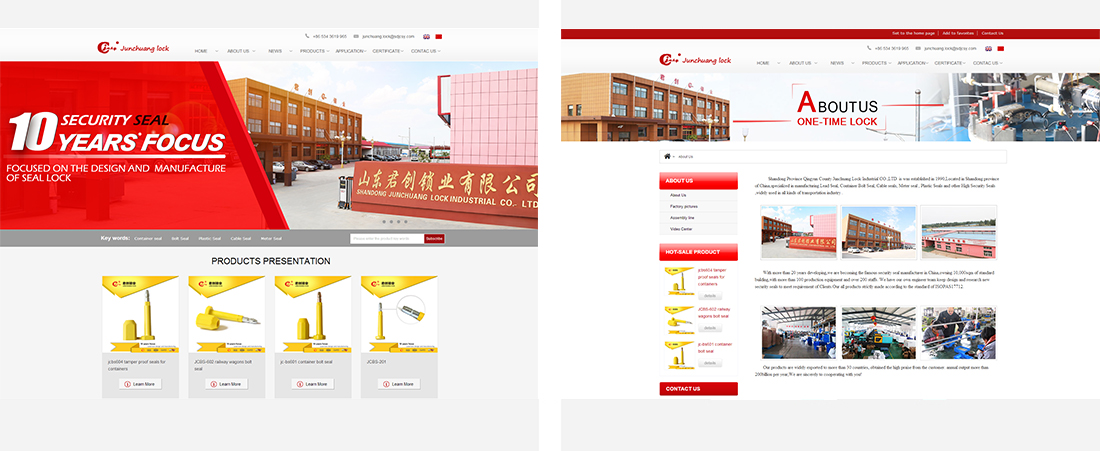Click 'Bolt Seal' keyword link

click(x=180, y=238)
